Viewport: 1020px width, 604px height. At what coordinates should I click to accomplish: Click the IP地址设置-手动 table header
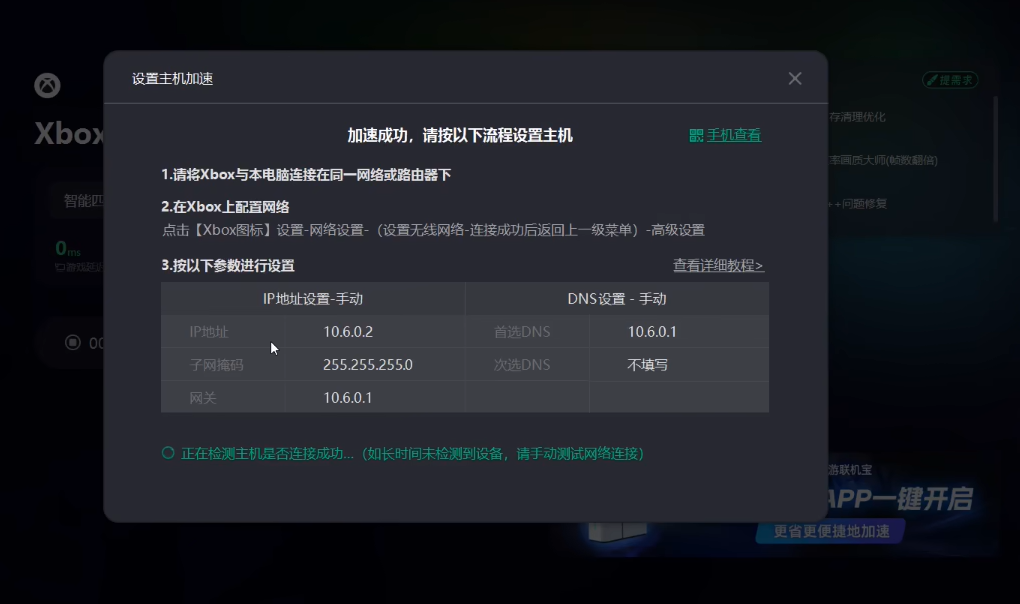pos(313,298)
